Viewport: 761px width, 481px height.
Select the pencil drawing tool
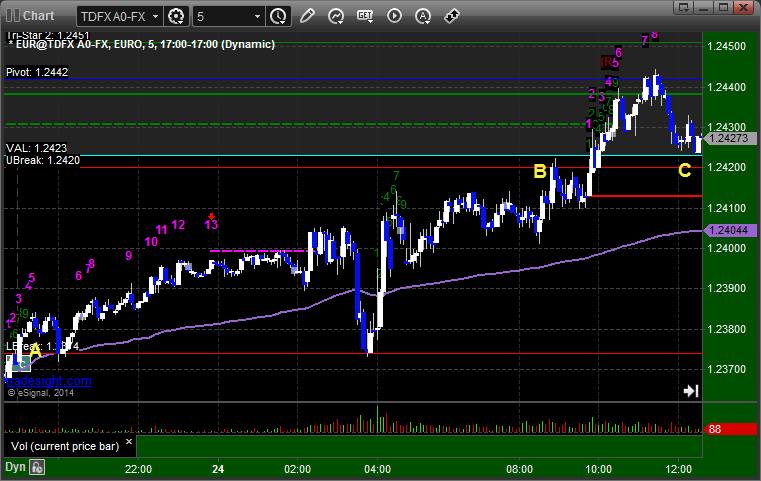pyautogui.click(x=307, y=16)
